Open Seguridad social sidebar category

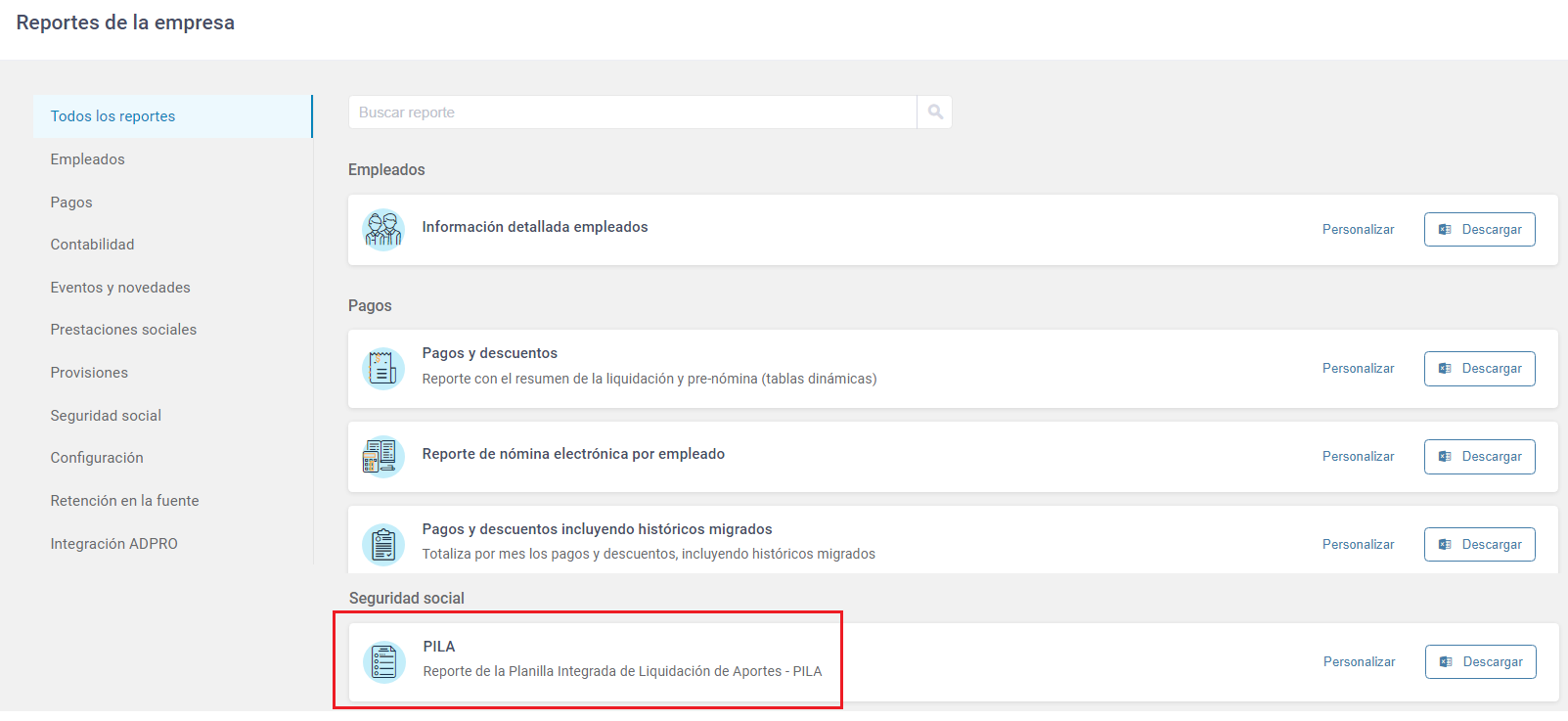[106, 416]
